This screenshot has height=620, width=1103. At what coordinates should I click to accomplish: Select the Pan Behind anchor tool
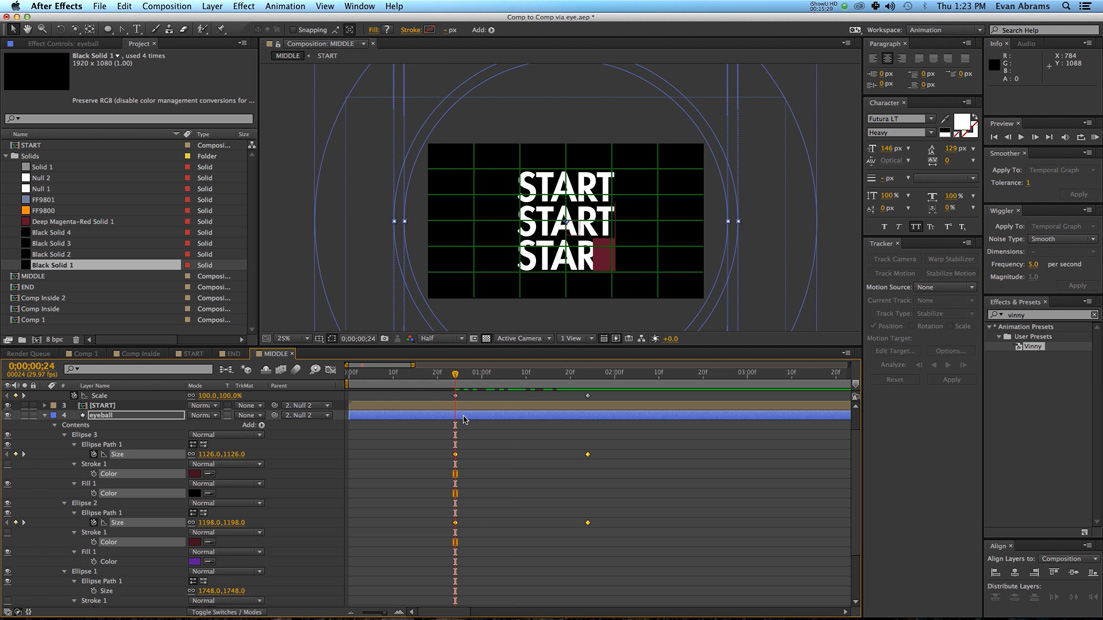[89, 30]
